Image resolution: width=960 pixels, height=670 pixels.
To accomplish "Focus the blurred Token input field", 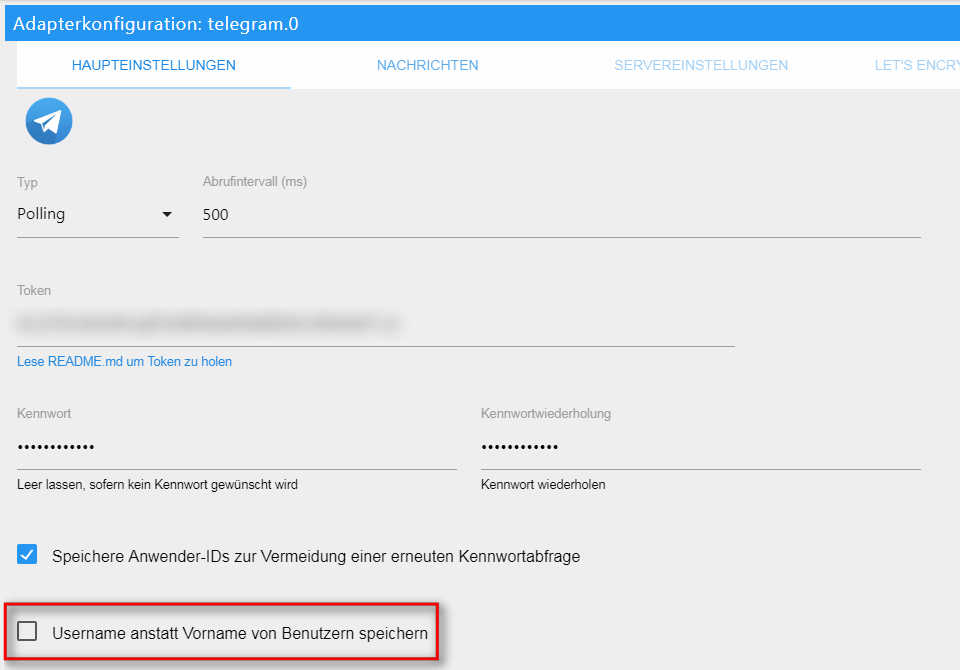I will 376,324.
